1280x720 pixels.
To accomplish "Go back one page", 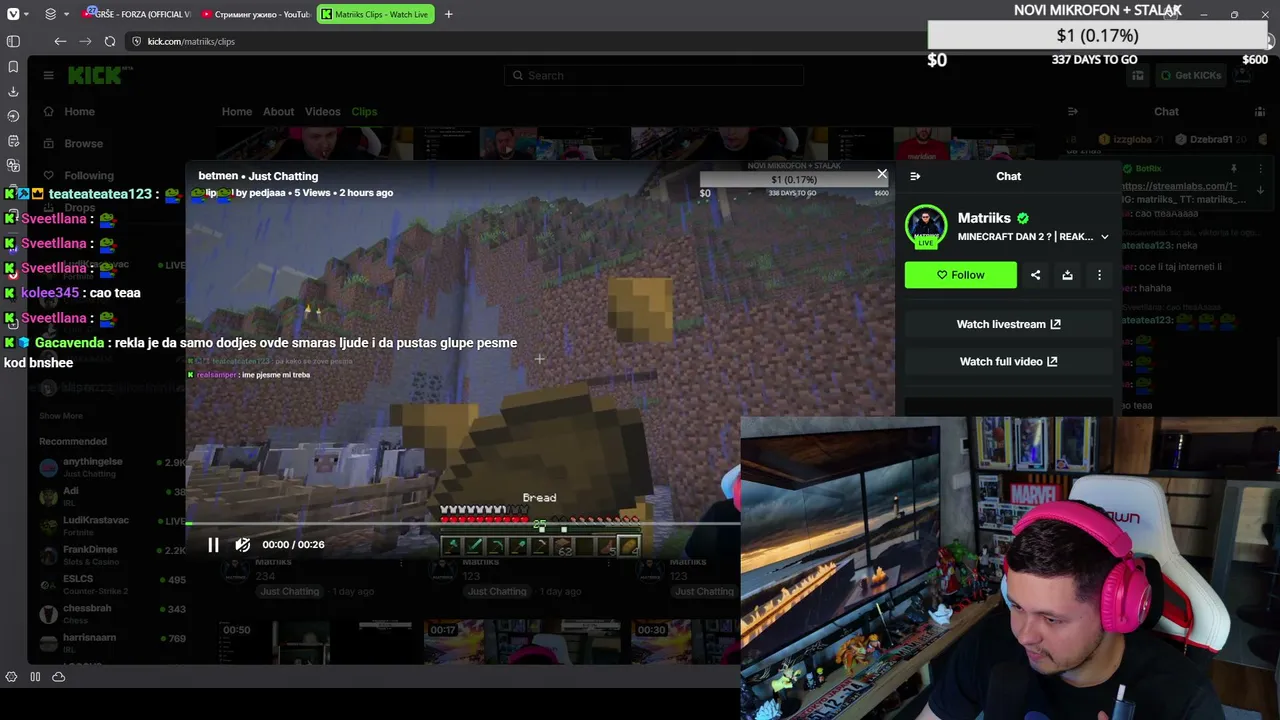I will tap(60, 41).
